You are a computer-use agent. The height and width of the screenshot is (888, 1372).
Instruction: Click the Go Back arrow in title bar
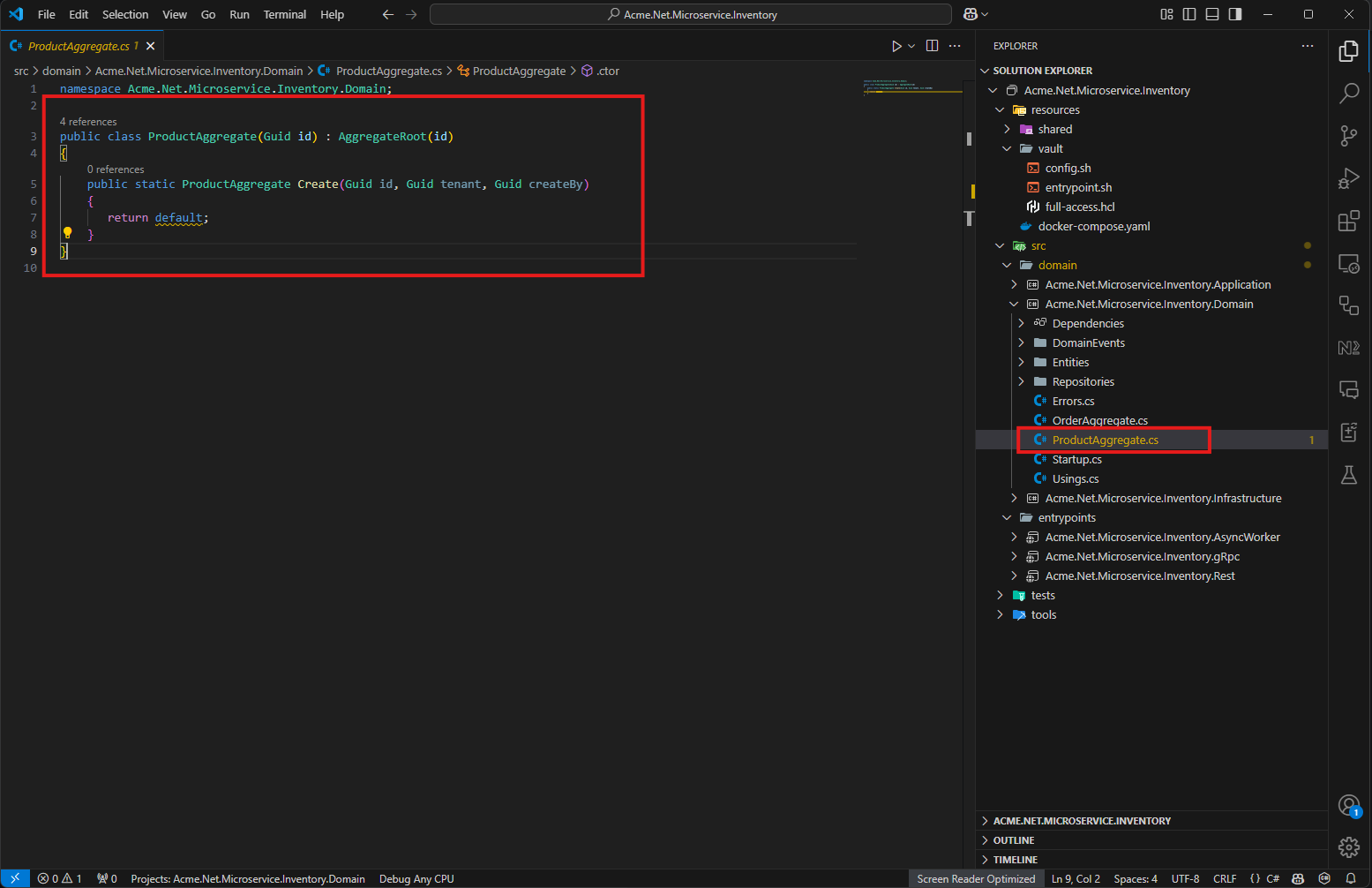388,14
